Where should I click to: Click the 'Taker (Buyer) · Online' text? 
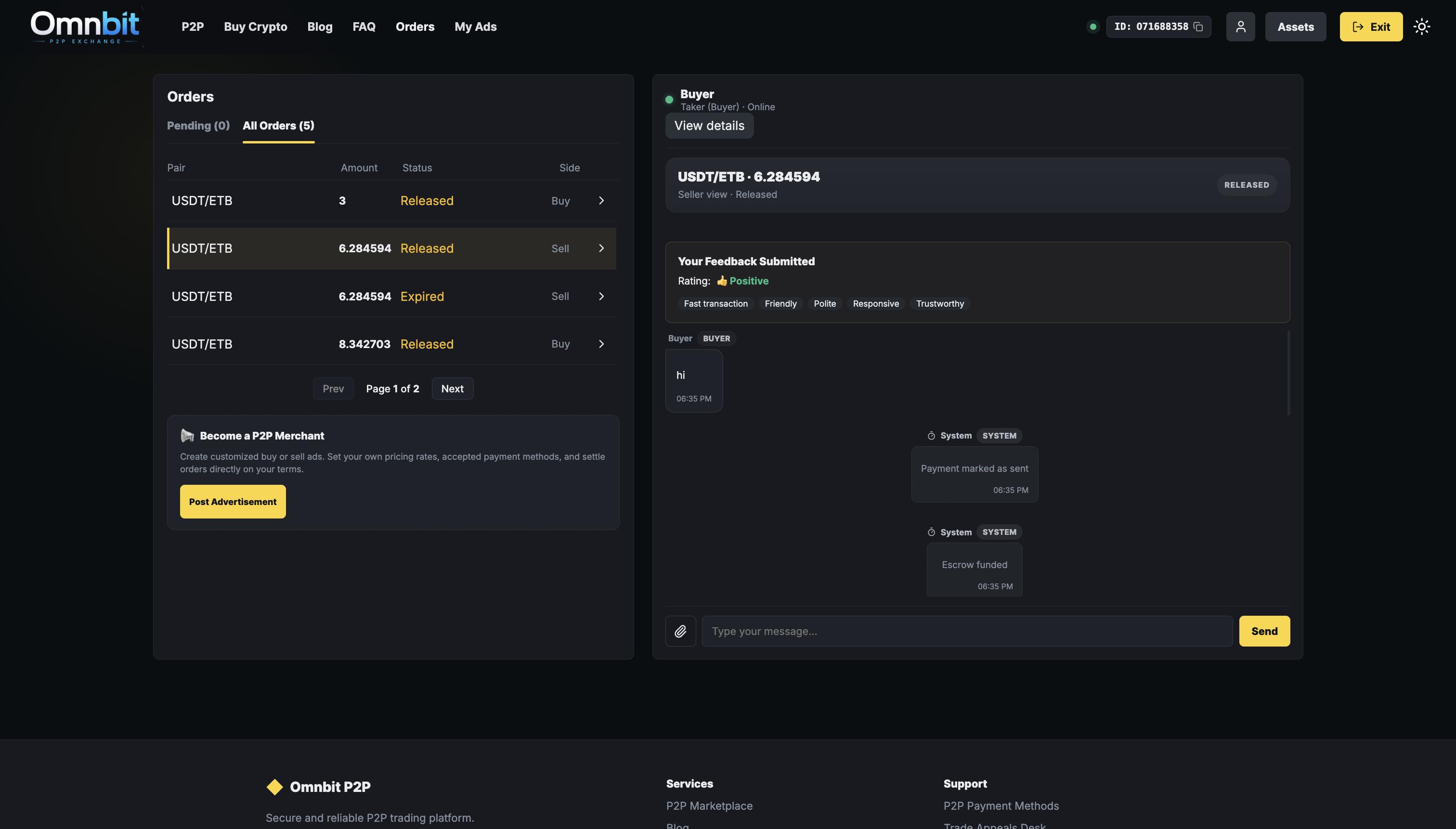727,107
